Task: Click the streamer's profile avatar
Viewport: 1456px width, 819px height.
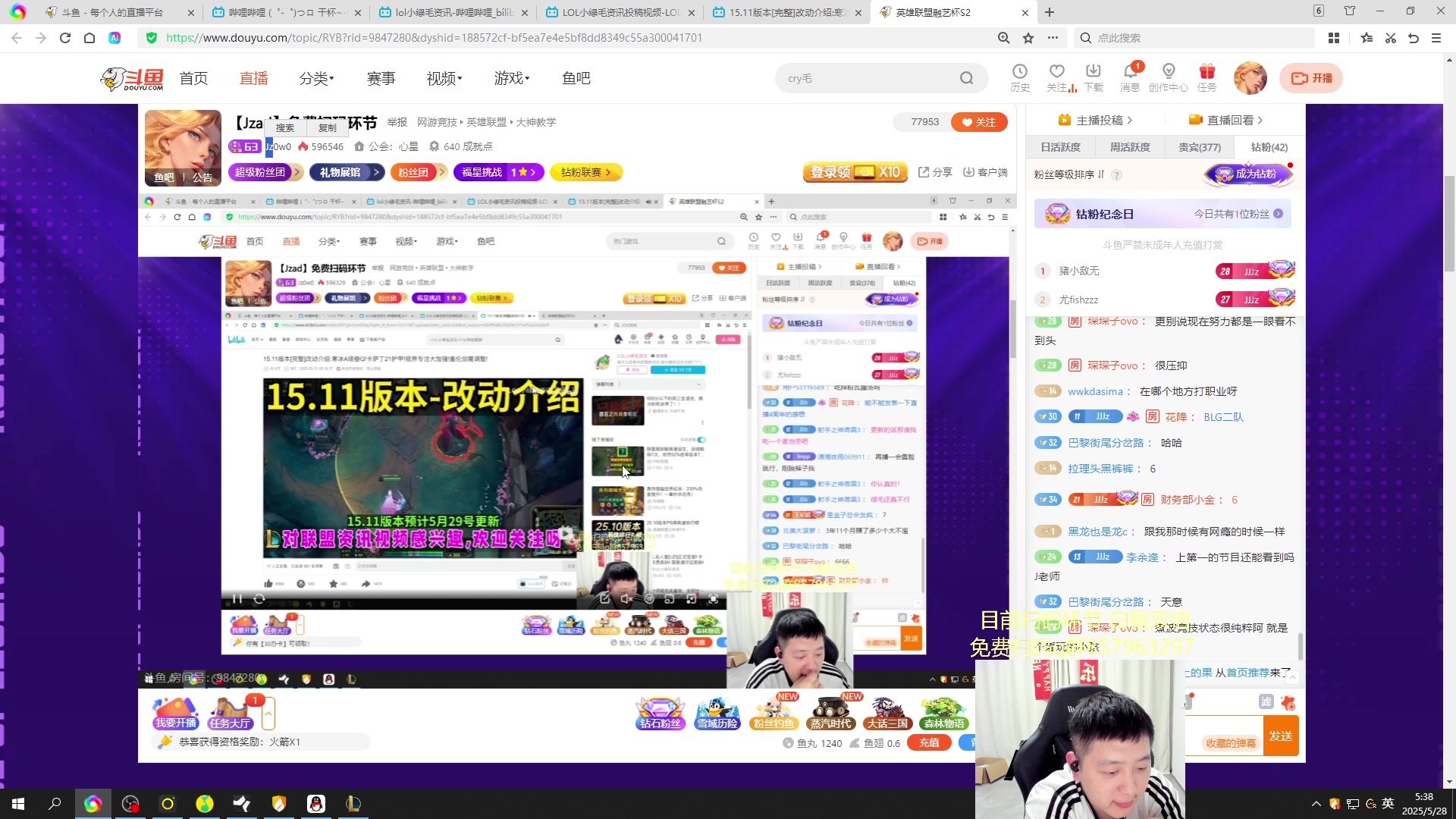Action: click(183, 148)
